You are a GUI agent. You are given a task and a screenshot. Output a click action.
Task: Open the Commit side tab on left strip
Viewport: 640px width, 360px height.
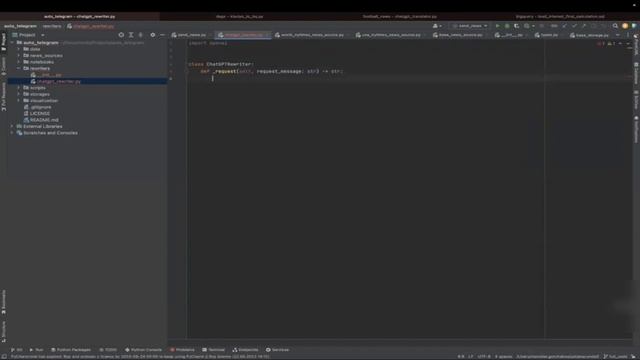tap(4, 65)
